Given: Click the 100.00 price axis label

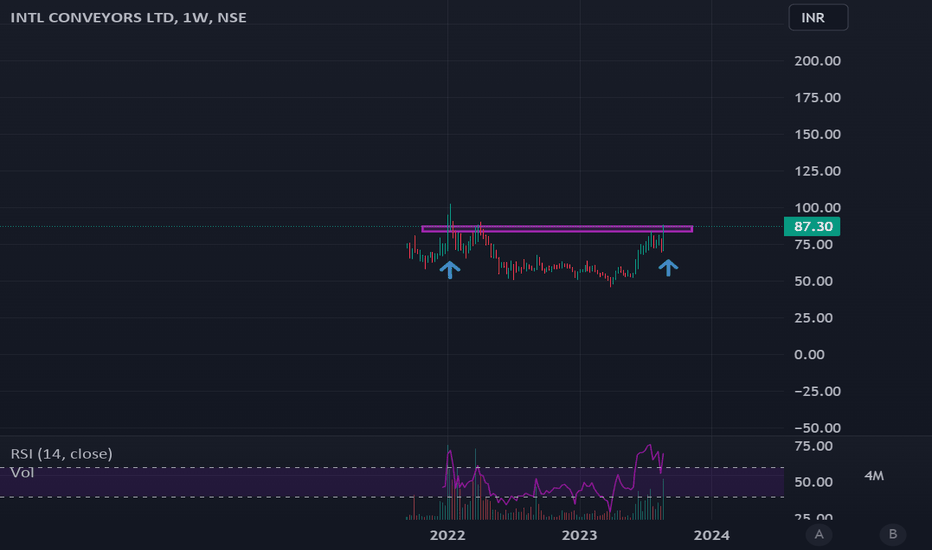Looking at the screenshot, I should pyautogui.click(x=817, y=208).
